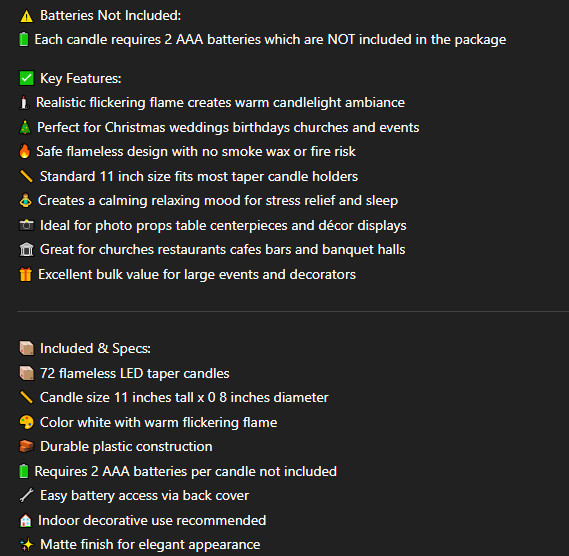Click the artist palette emoji icon
This screenshot has width=569, height=556.
point(26,422)
